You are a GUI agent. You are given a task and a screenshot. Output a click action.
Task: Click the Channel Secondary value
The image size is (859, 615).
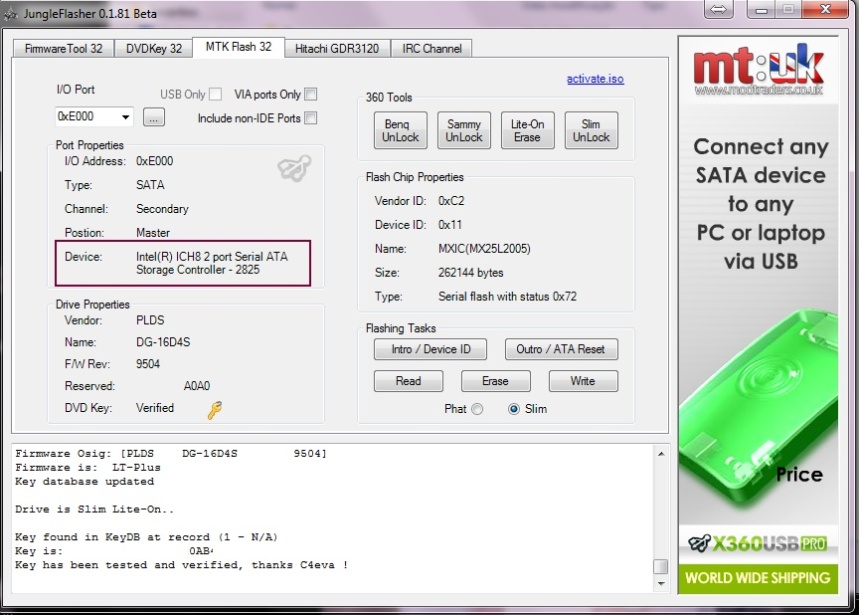(x=162, y=209)
